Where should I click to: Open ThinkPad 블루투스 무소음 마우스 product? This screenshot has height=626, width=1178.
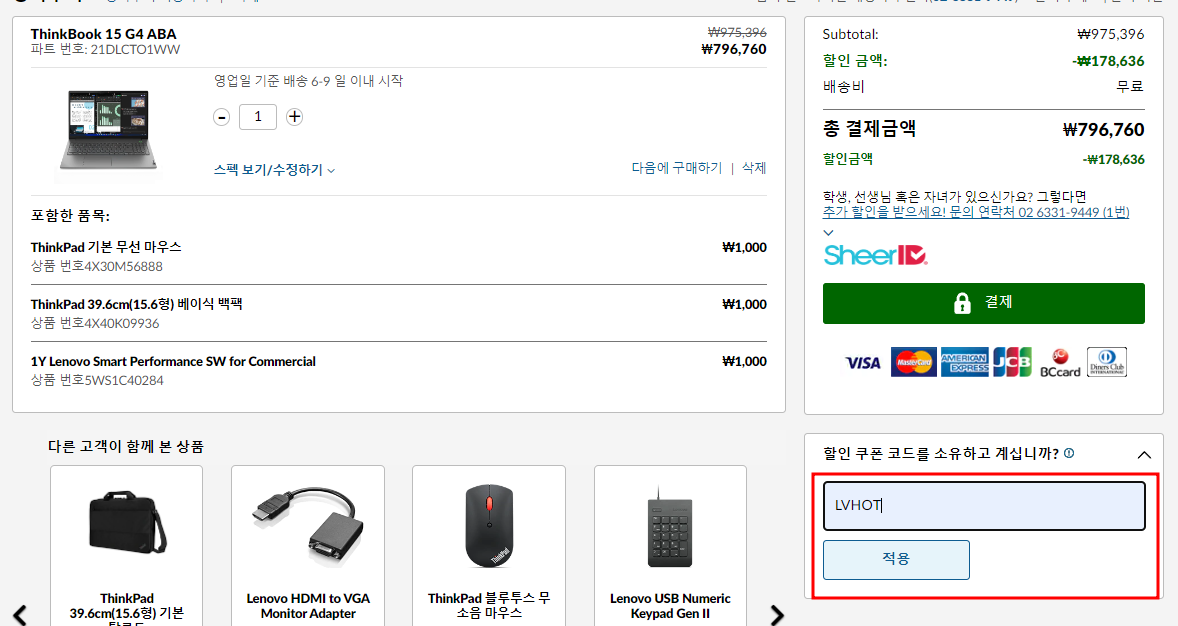pos(489,546)
